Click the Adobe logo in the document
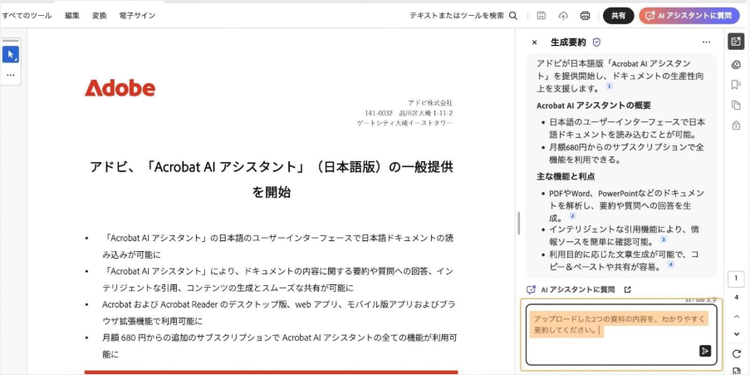This screenshot has width=750, height=375. 120,88
